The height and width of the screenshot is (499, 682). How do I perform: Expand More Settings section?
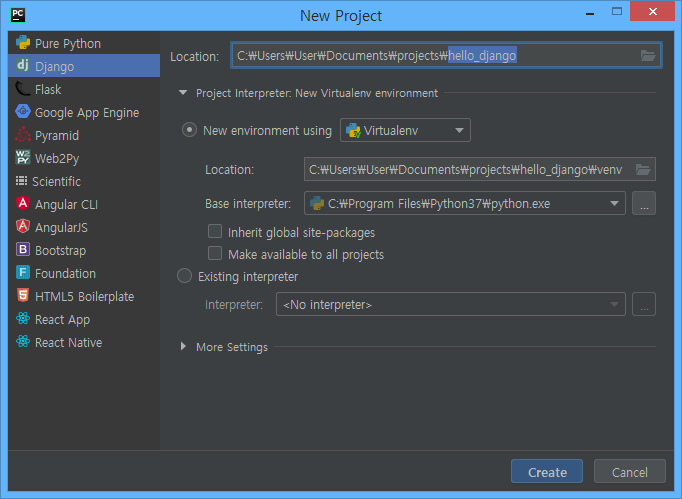(183, 346)
